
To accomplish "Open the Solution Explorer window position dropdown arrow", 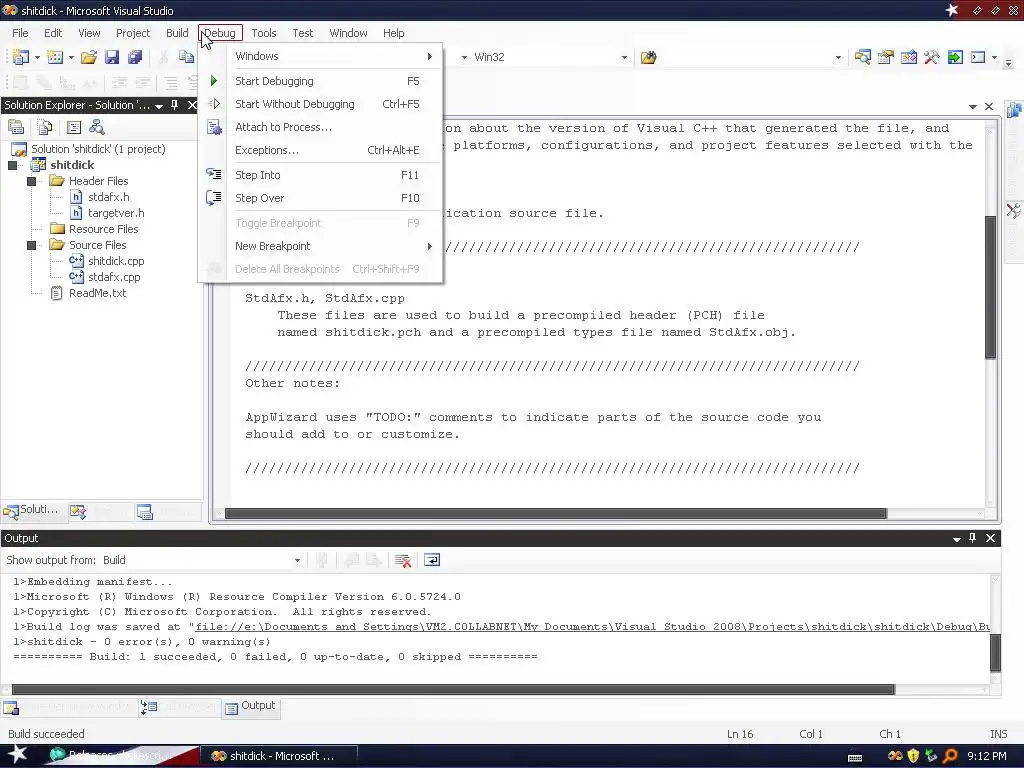I will click(x=159, y=106).
